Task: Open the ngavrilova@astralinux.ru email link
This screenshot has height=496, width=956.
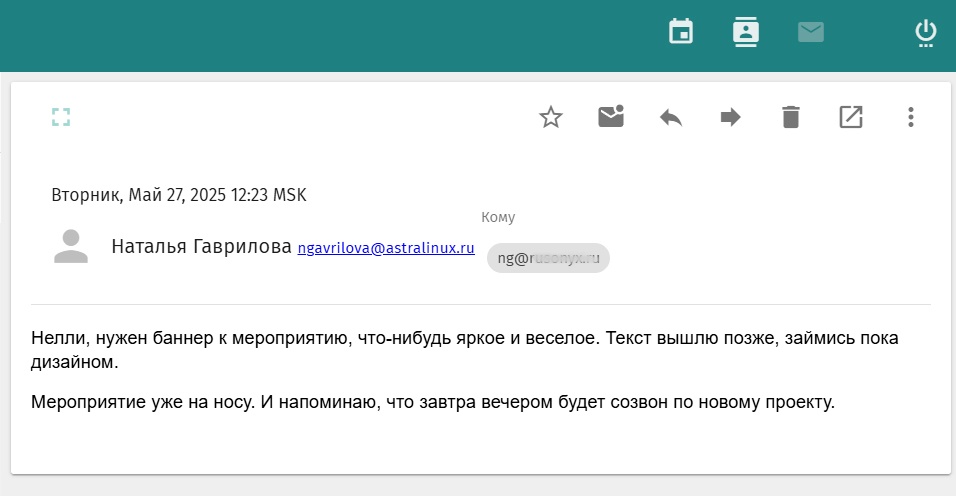Action: (x=386, y=248)
